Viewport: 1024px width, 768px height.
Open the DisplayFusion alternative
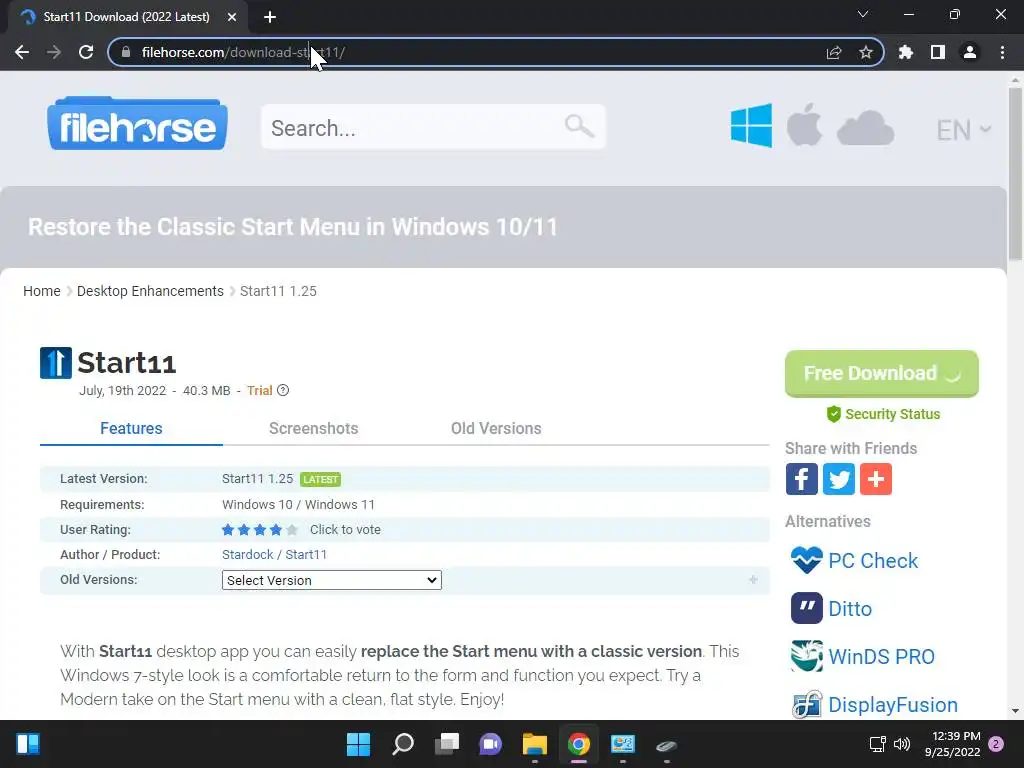(874, 705)
